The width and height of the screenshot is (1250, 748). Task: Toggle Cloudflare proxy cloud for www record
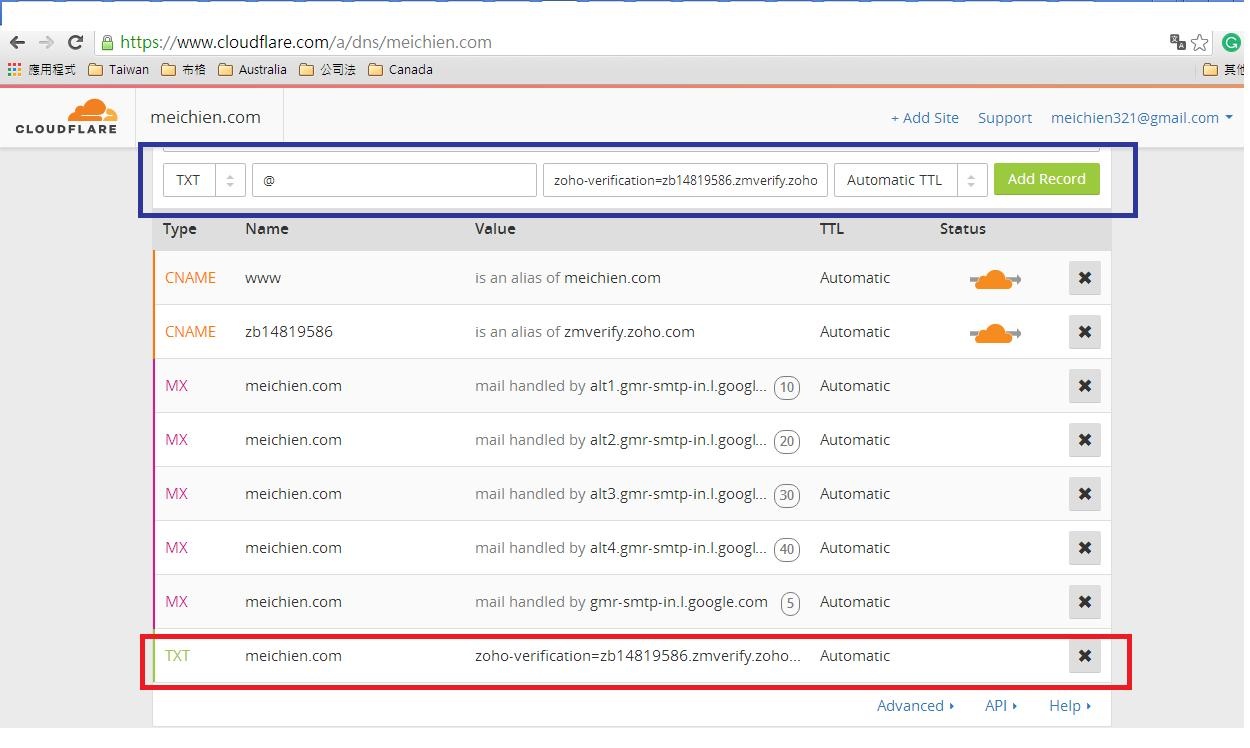[995, 279]
